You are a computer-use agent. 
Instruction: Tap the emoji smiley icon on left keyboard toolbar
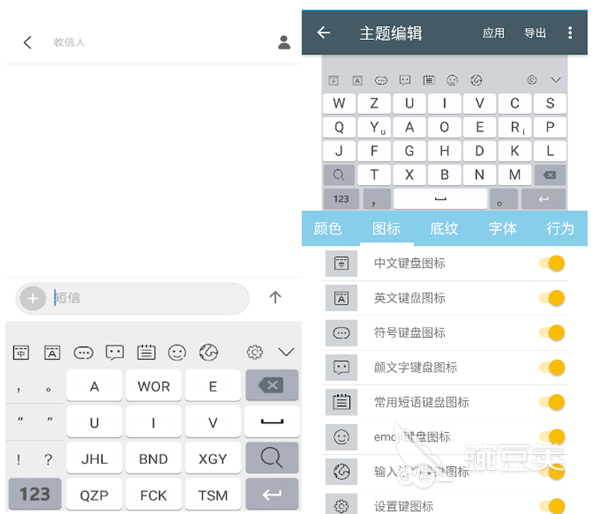[177, 352]
